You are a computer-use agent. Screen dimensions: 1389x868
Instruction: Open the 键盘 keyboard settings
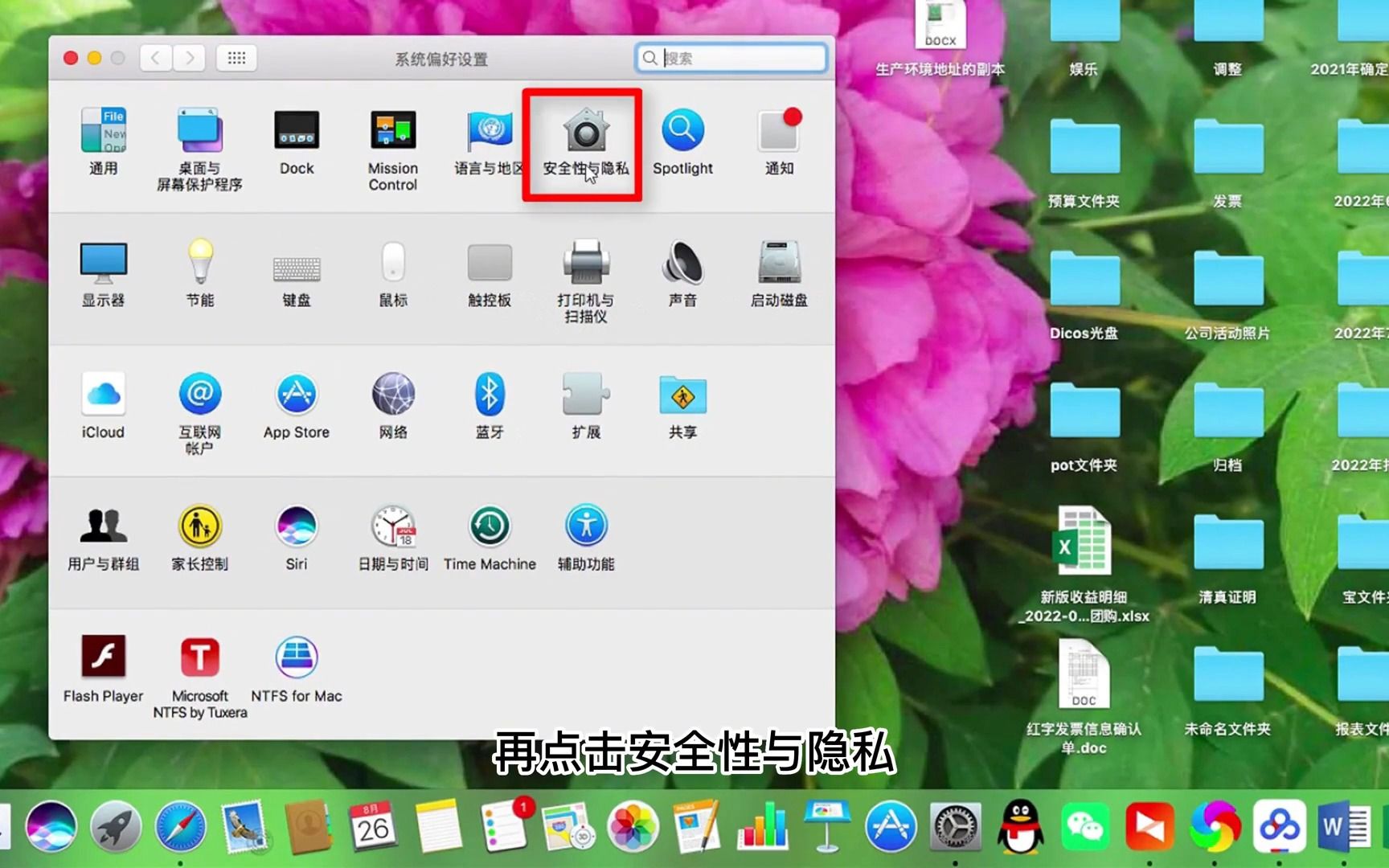pyautogui.click(x=296, y=265)
